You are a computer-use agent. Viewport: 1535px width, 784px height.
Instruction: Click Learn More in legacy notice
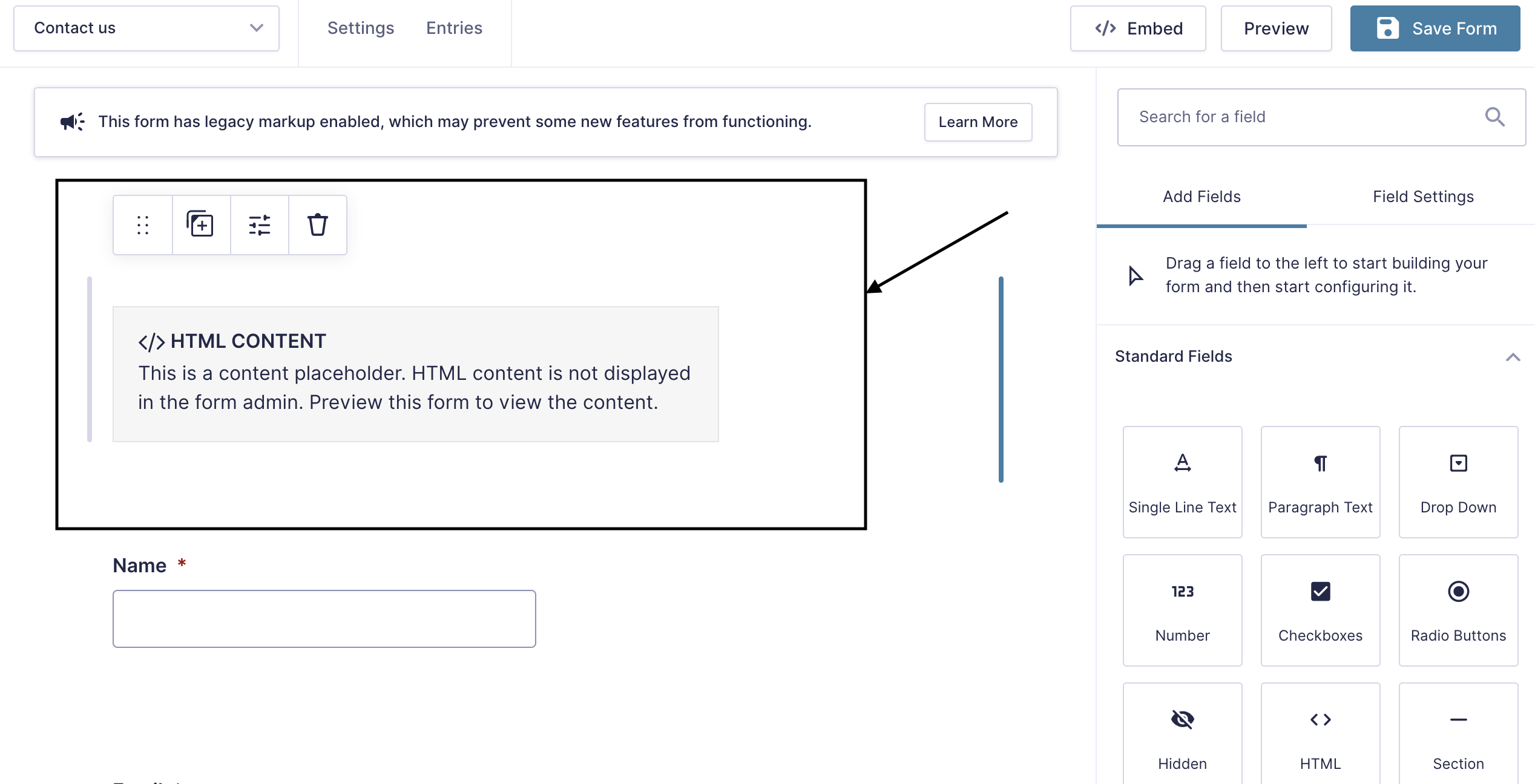pyautogui.click(x=978, y=122)
